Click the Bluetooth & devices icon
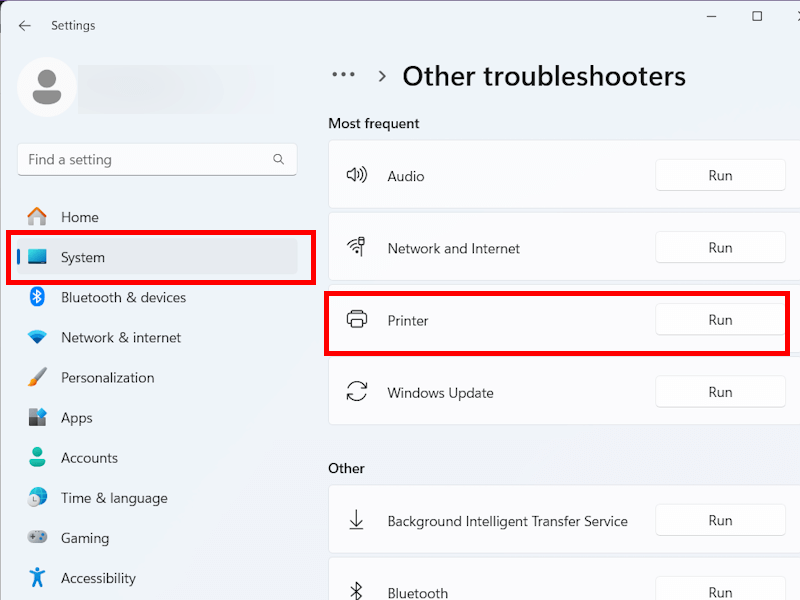The height and width of the screenshot is (600, 800). [x=37, y=297]
